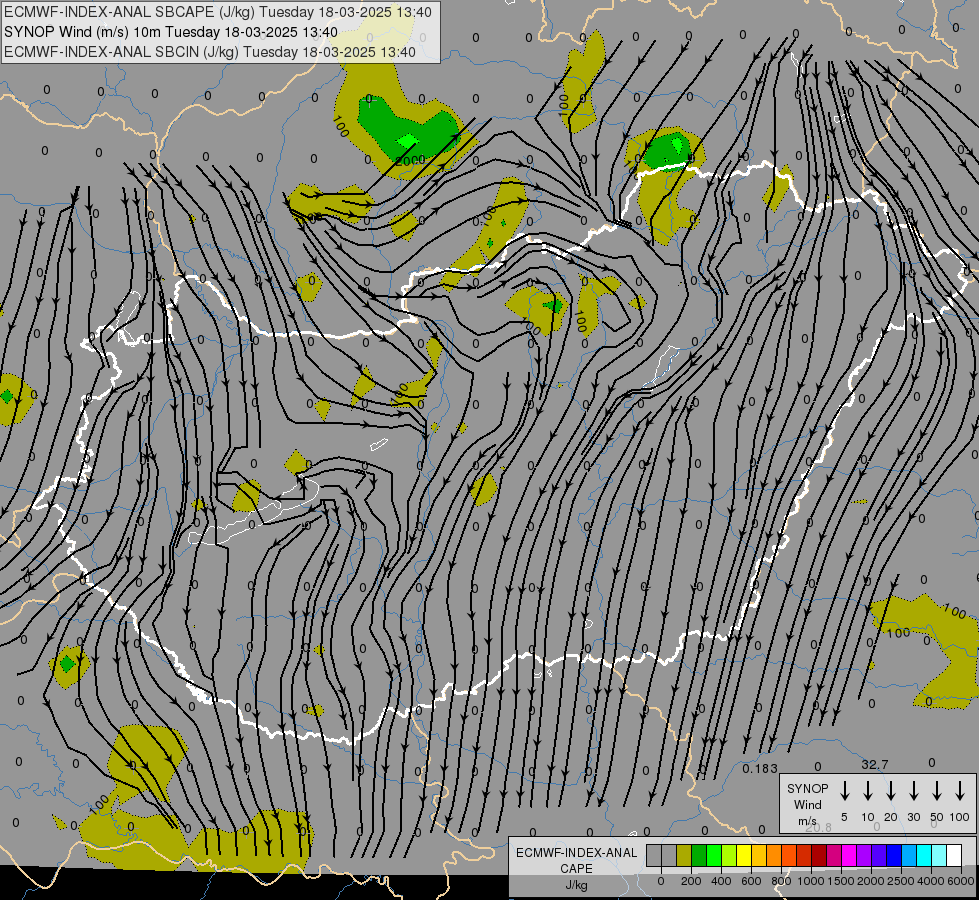This screenshot has width=979, height=900.
Task: Click the '1500' tick label in legend
Action: [841, 881]
